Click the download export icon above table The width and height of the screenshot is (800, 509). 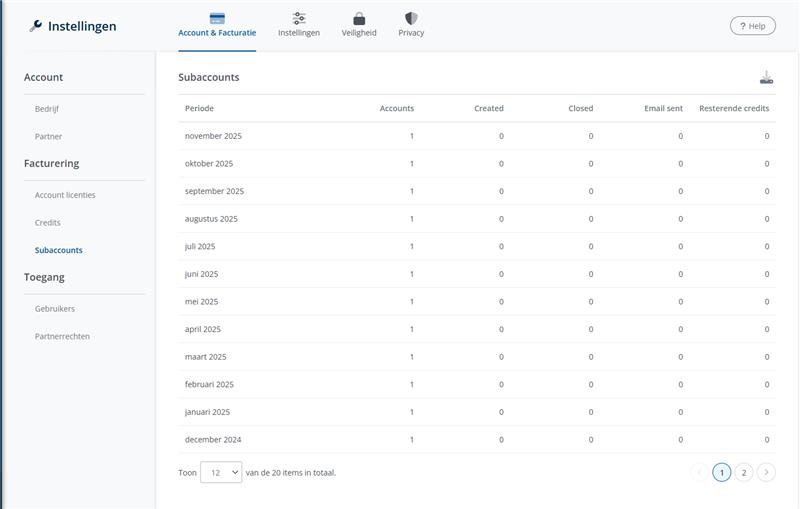tap(766, 77)
